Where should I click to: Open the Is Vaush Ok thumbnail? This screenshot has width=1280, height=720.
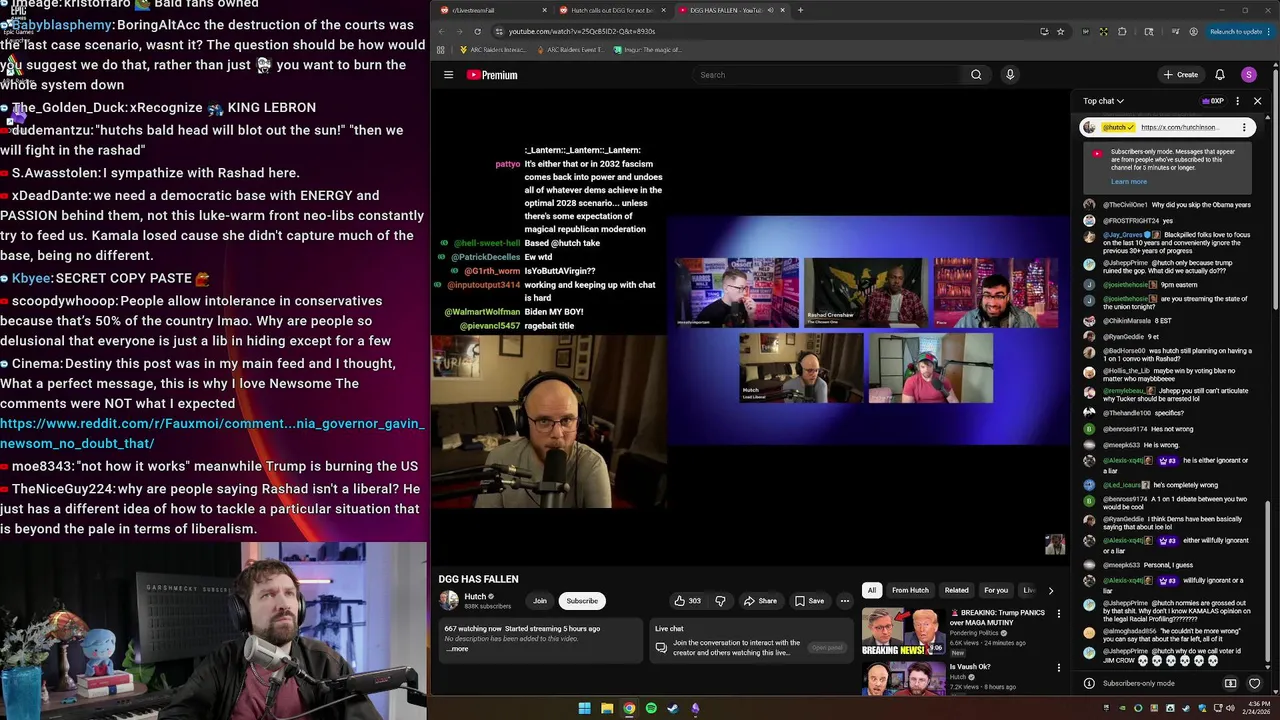coord(903,678)
